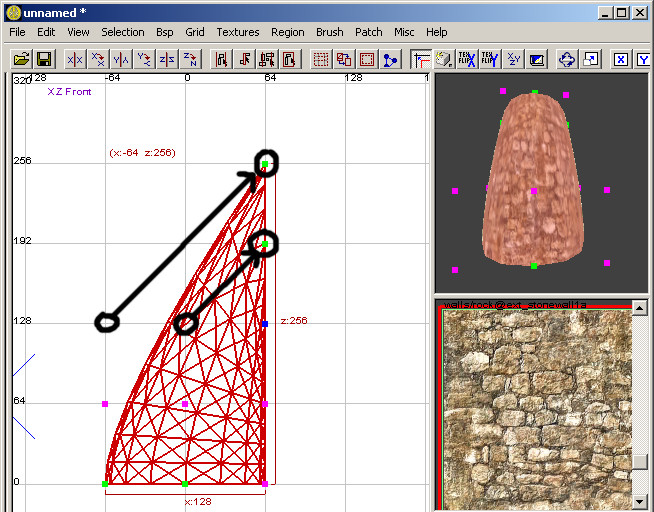The width and height of the screenshot is (654, 512).
Task: Minimize the unnamed editor window
Action: (x=605, y=13)
